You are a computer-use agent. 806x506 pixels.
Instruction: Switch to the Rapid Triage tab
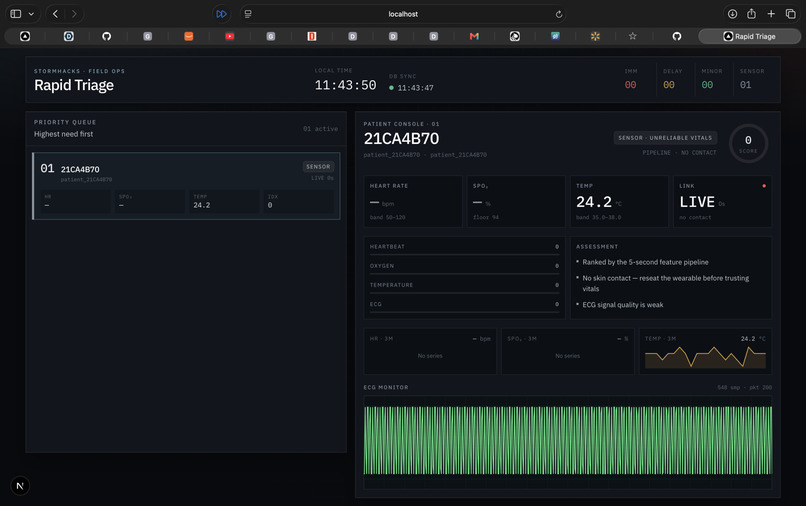tap(749, 36)
